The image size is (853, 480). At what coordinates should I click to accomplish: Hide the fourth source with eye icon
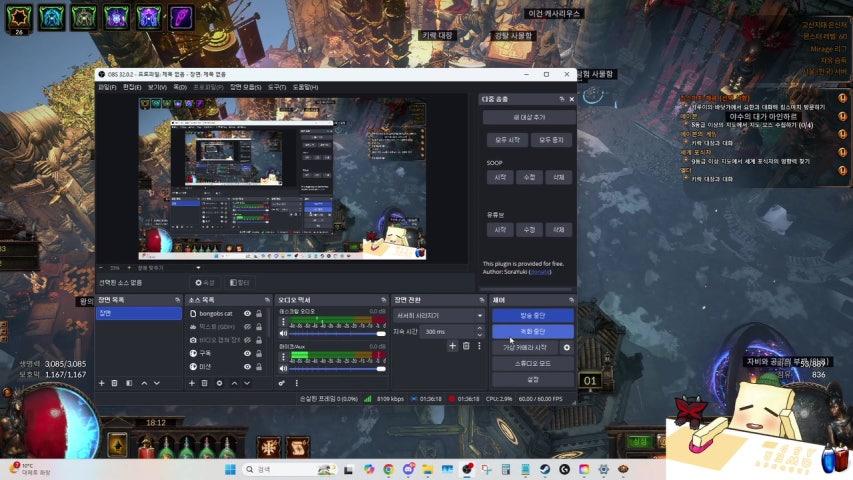click(248, 353)
